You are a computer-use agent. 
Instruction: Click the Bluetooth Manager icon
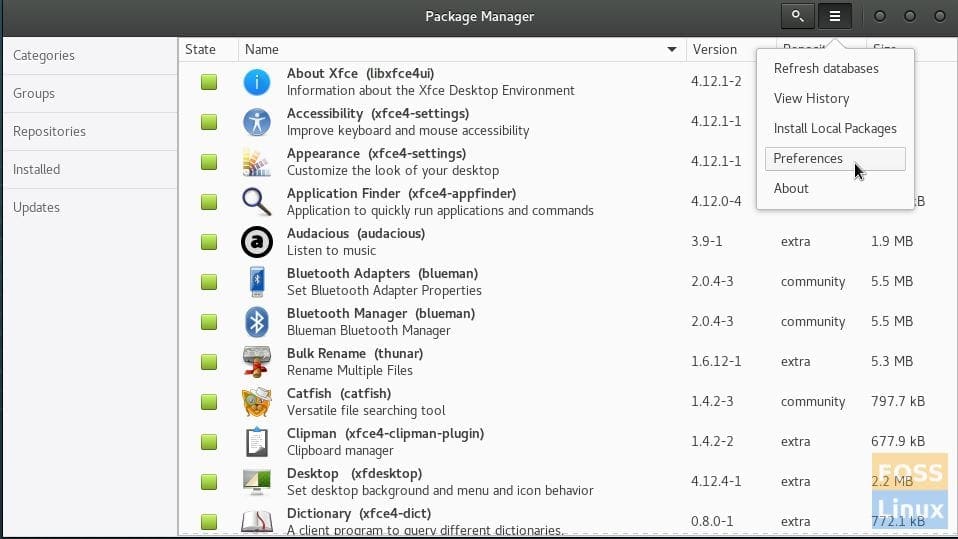[257, 322]
